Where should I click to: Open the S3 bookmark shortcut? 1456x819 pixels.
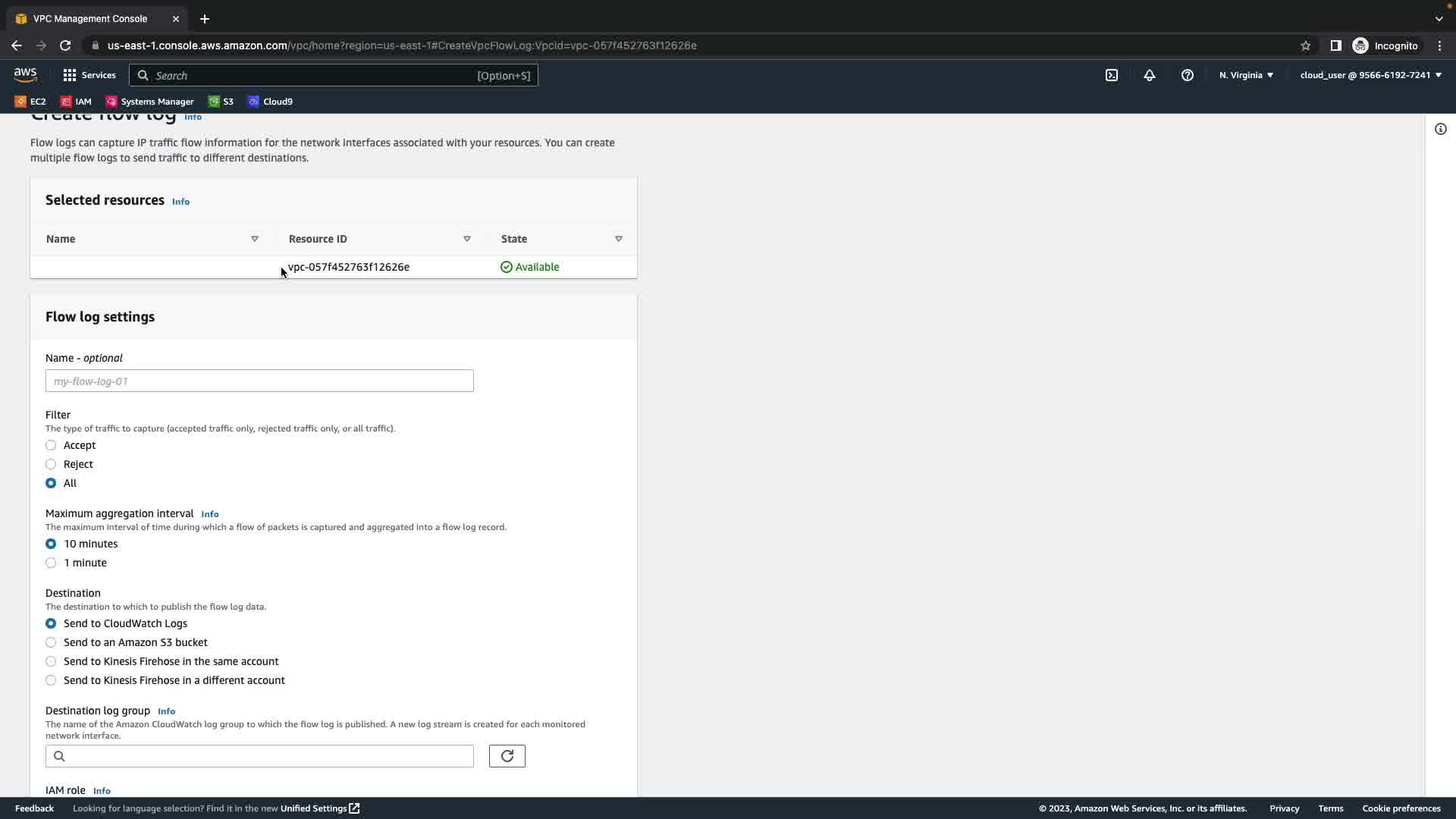pyautogui.click(x=221, y=102)
